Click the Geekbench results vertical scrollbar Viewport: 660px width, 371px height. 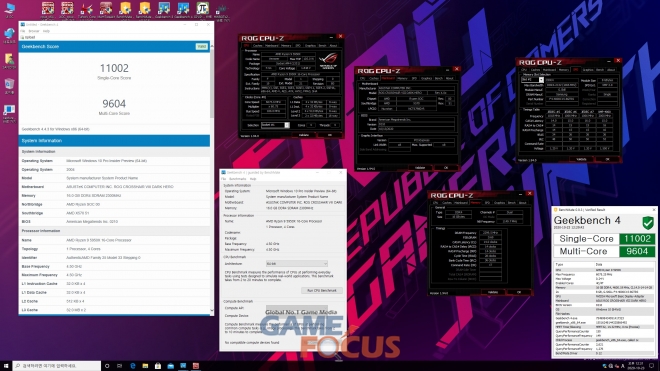[x=212, y=177]
